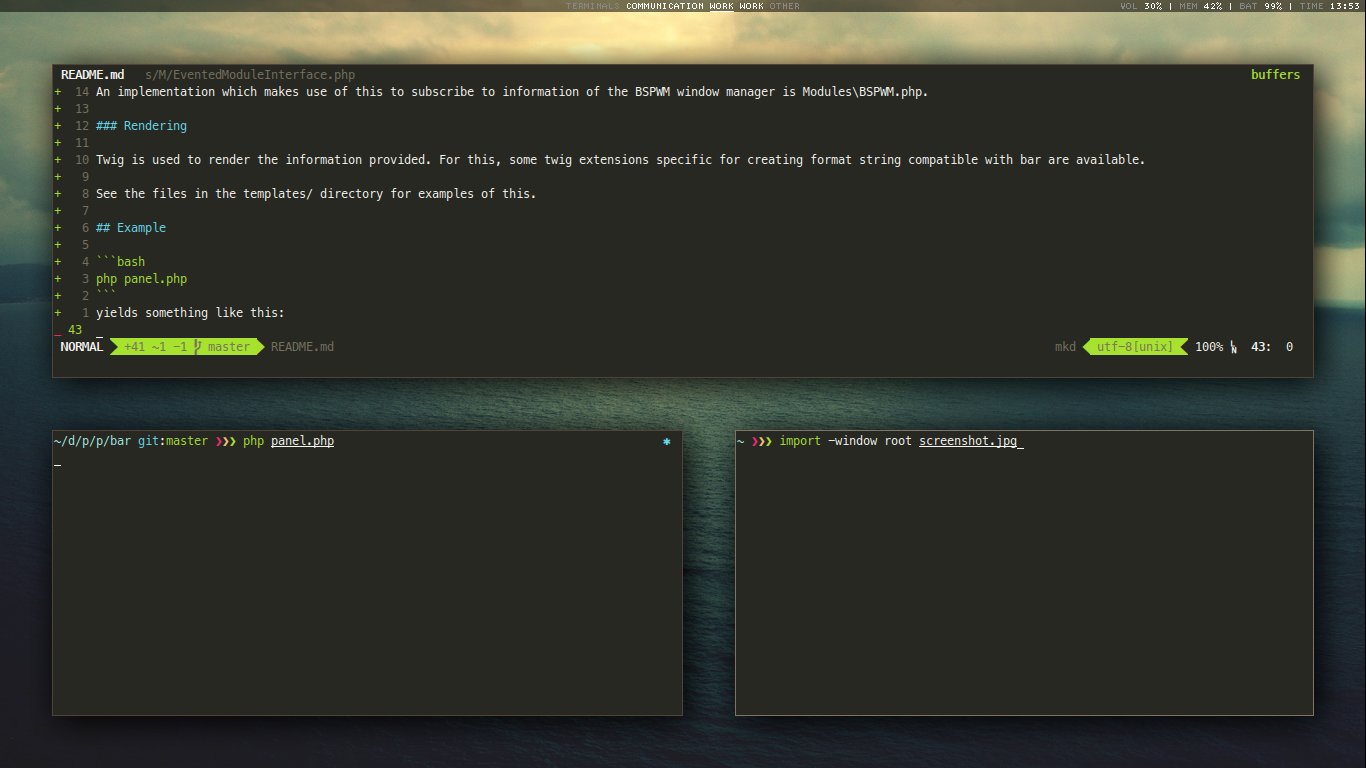Click the green 'buffers' label
The height and width of the screenshot is (768, 1366).
tap(1275, 75)
